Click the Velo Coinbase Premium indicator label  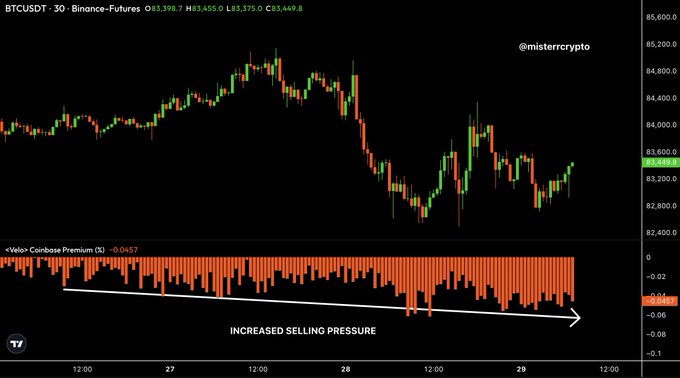point(55,250)
